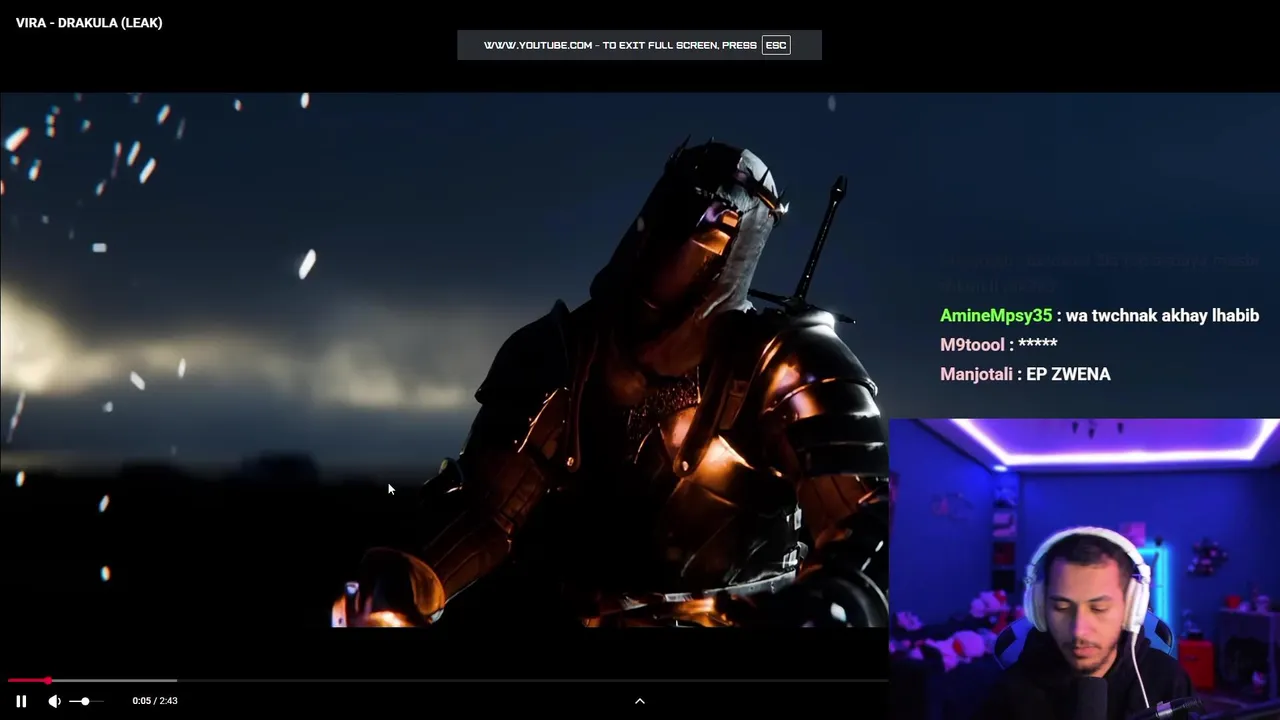Mute the video using the speaker icon
1280x720 pixels.
[54, 701]
